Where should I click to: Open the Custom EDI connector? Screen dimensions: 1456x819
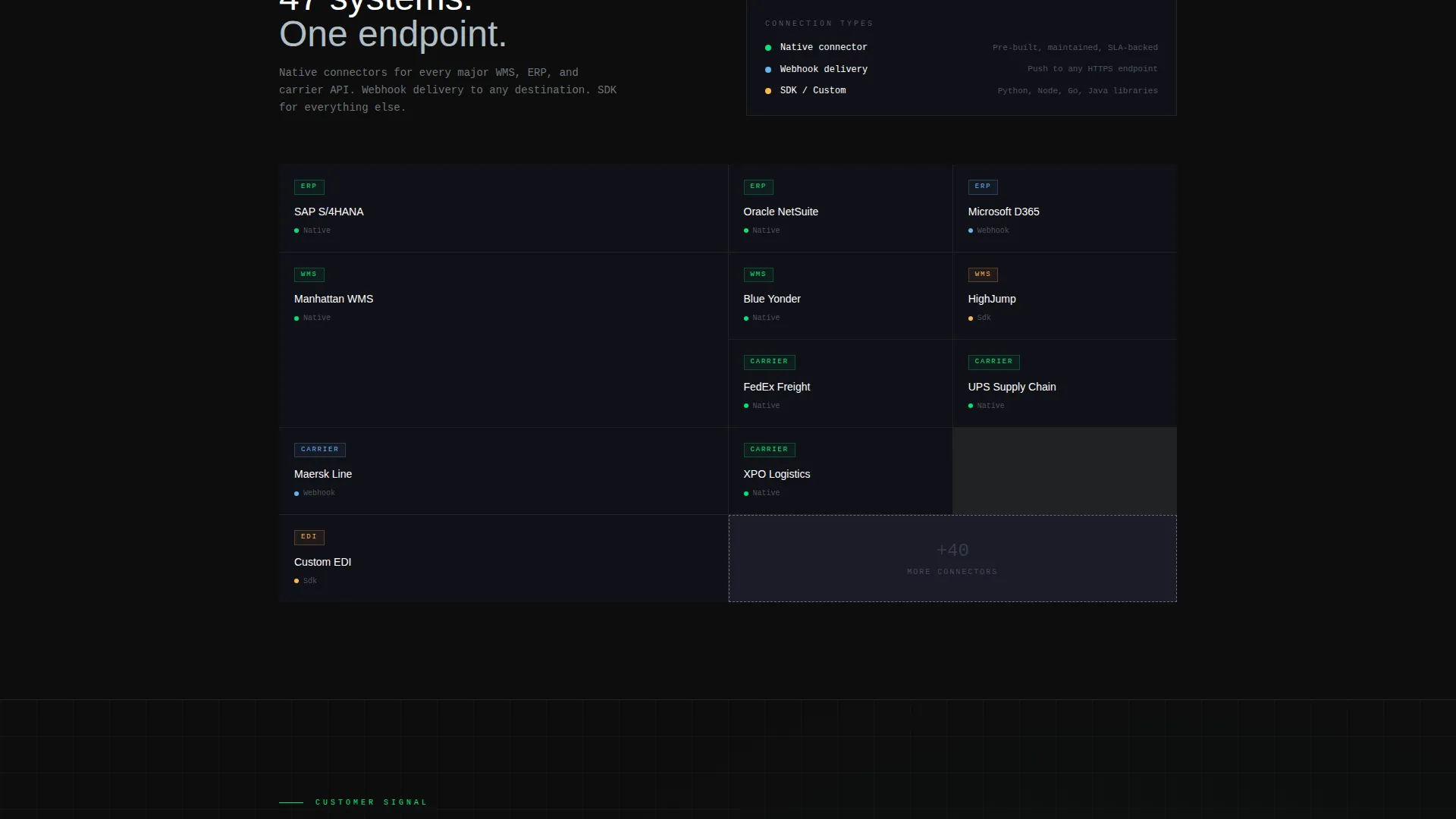504,558
